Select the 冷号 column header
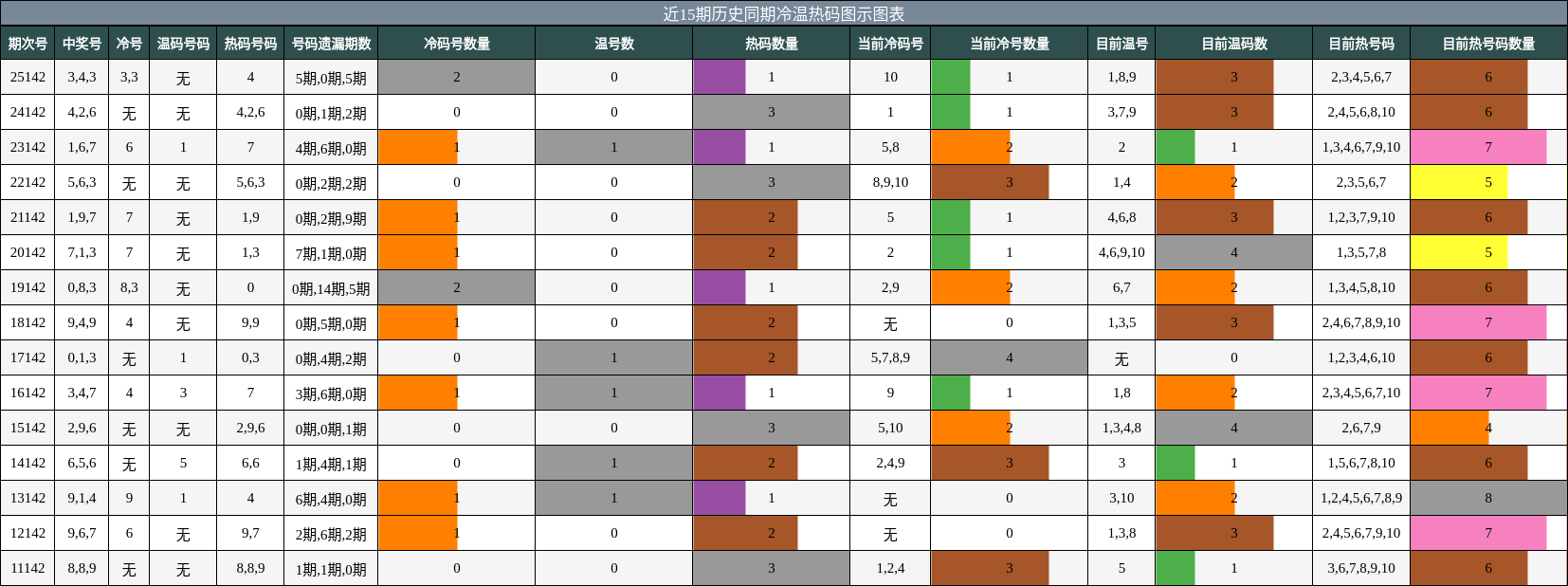This screenshot has width=1568, height=586. click(x=129, y=44)
